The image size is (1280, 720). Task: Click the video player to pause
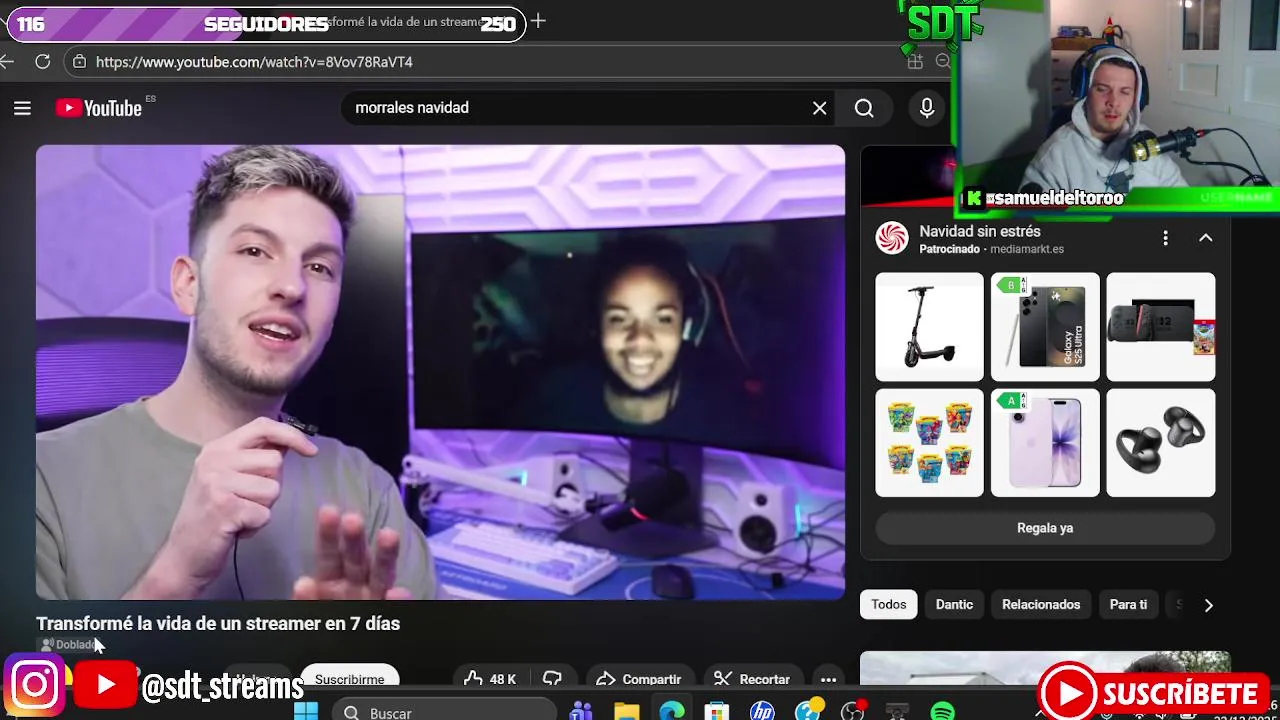click(x=440, y=372)
